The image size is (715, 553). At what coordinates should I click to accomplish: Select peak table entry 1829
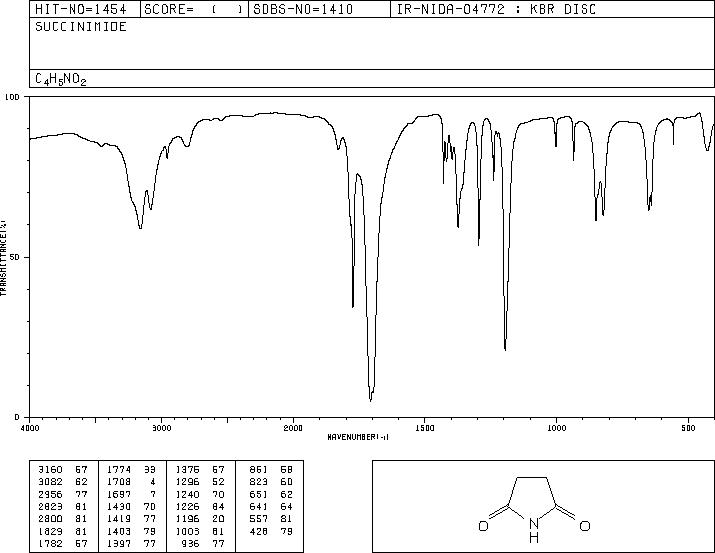coord(63,531)
